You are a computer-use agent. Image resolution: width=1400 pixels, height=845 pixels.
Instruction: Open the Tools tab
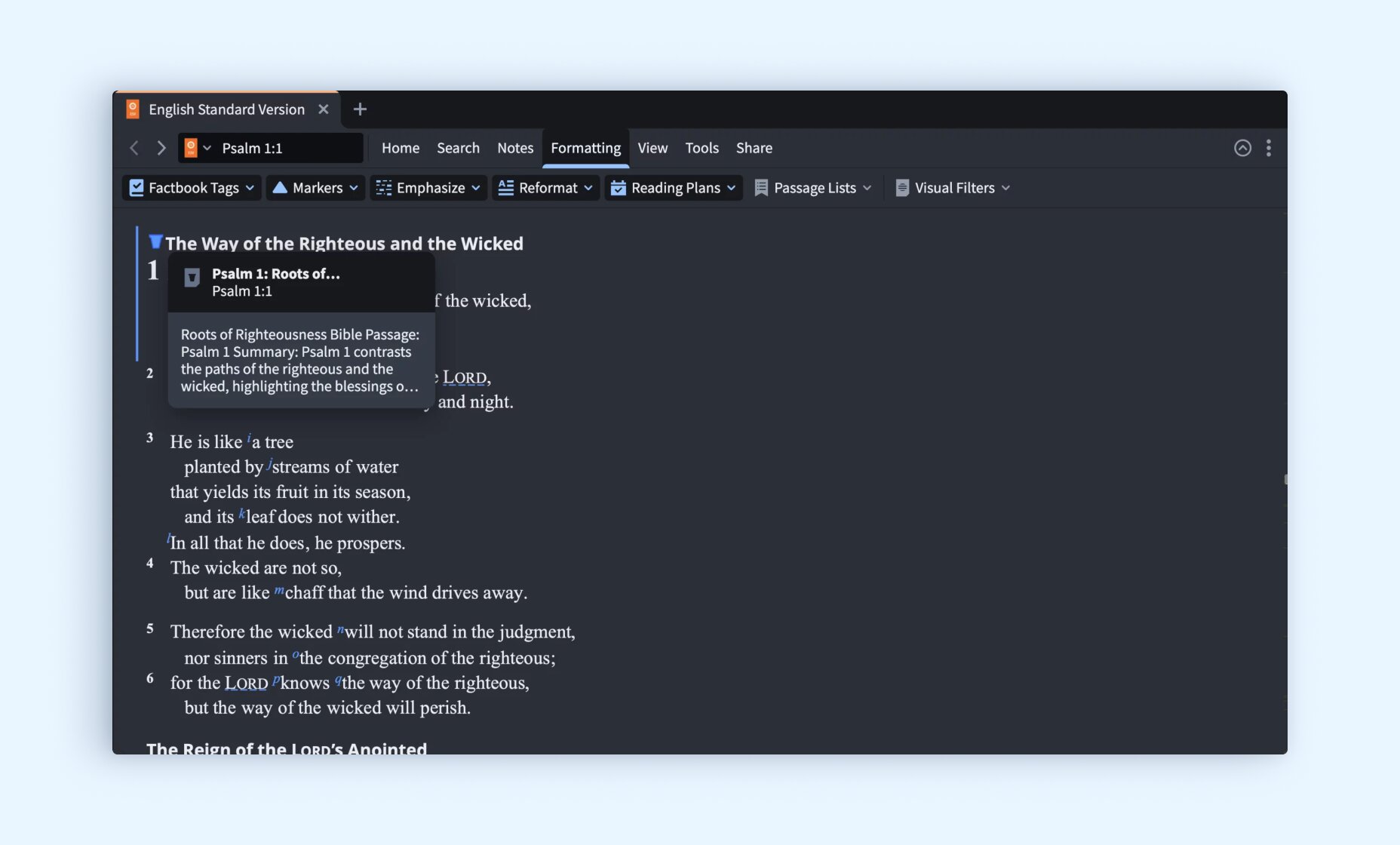[702, 148]
